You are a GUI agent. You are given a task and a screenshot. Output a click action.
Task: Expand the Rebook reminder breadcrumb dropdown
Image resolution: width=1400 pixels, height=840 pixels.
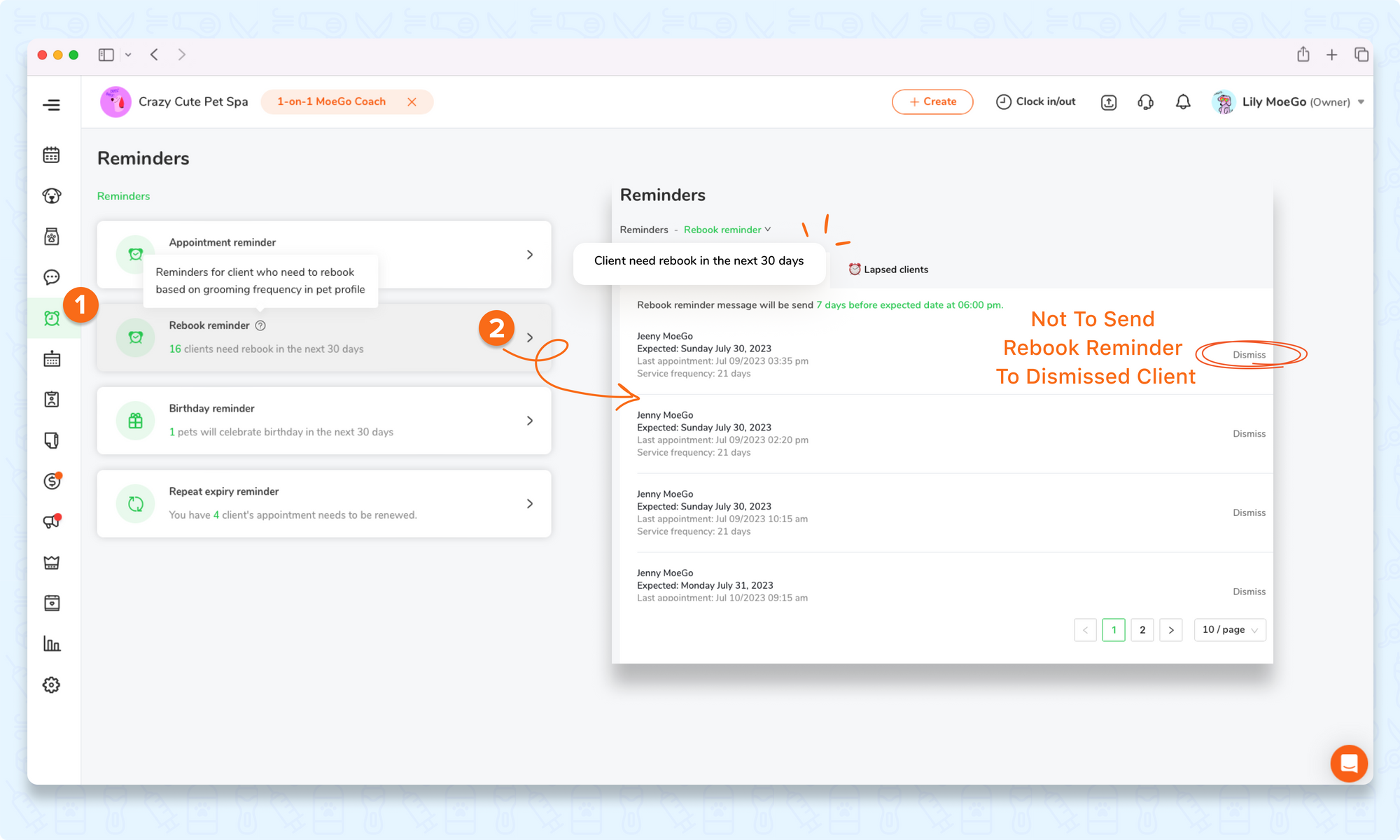(727, 230)
